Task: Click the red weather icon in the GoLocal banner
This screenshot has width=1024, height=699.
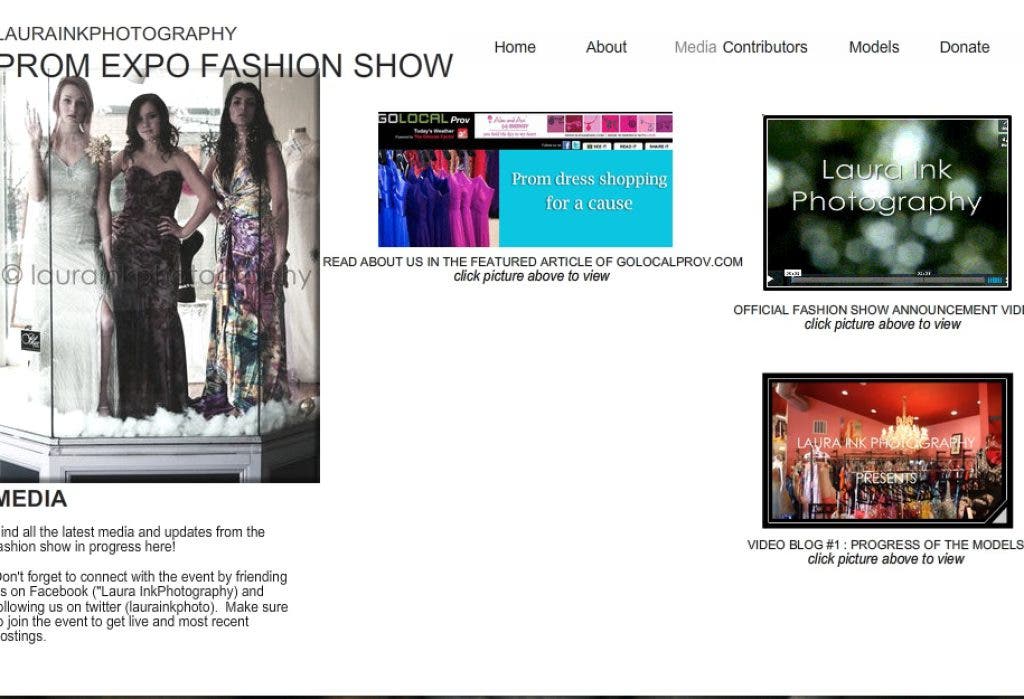Action: click(462, 131)
